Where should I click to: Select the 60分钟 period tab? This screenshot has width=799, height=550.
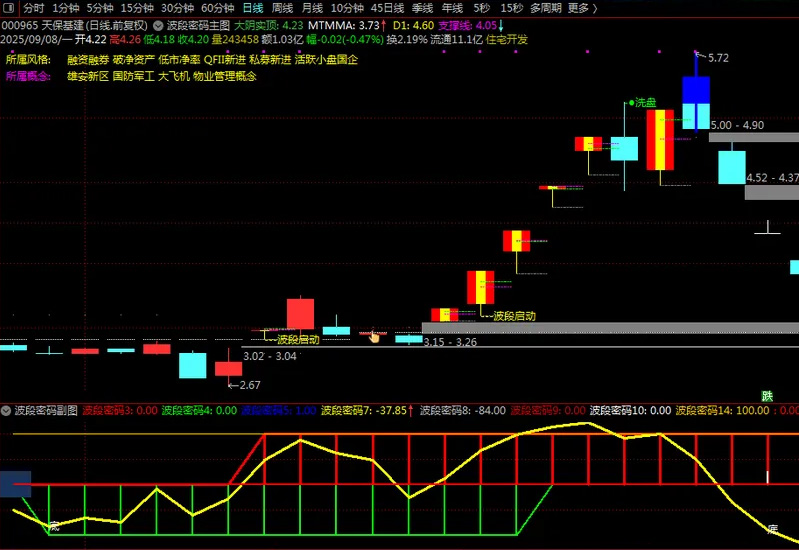(217, 8)
